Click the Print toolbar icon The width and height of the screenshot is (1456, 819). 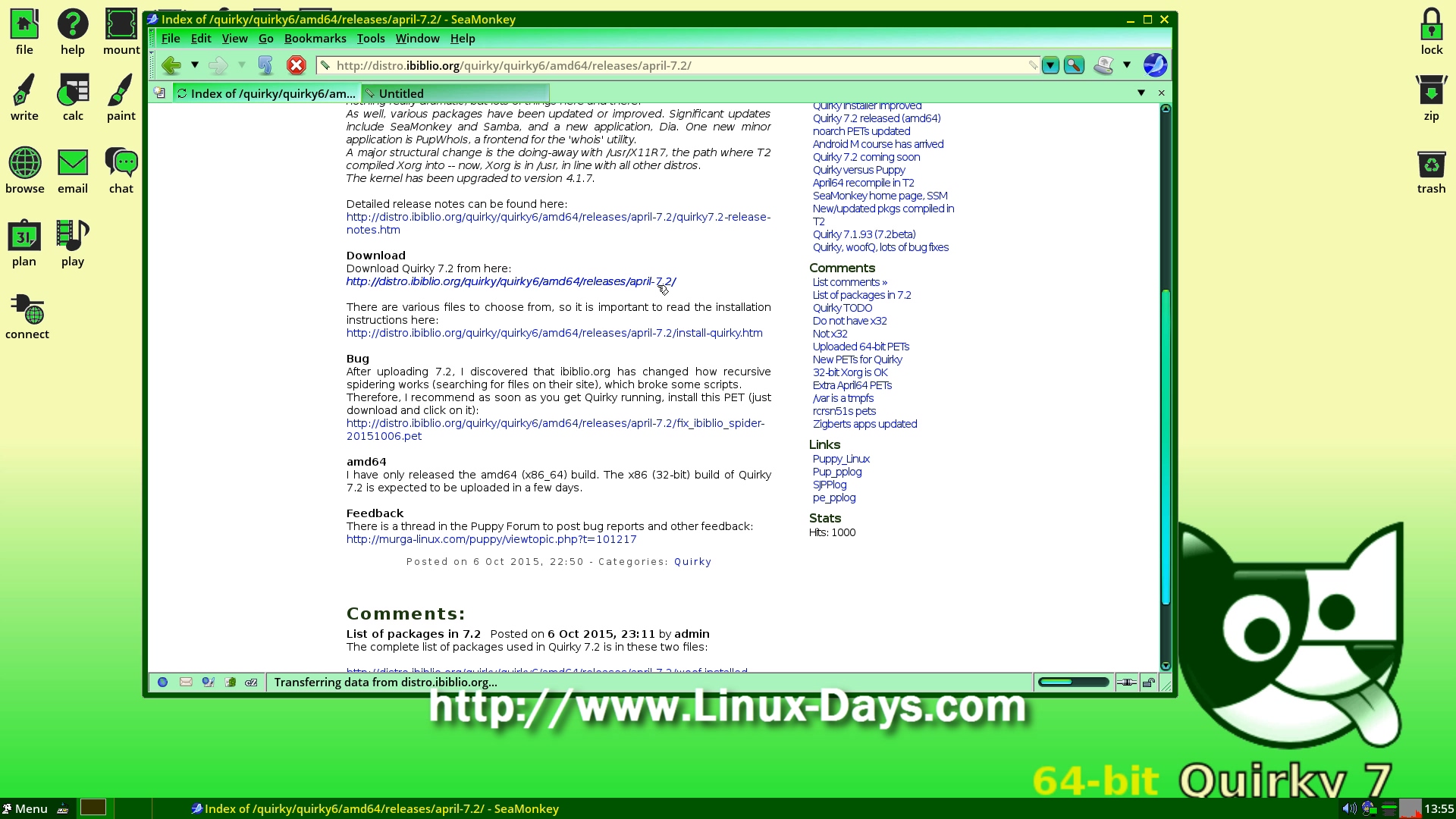[1104, 65]
